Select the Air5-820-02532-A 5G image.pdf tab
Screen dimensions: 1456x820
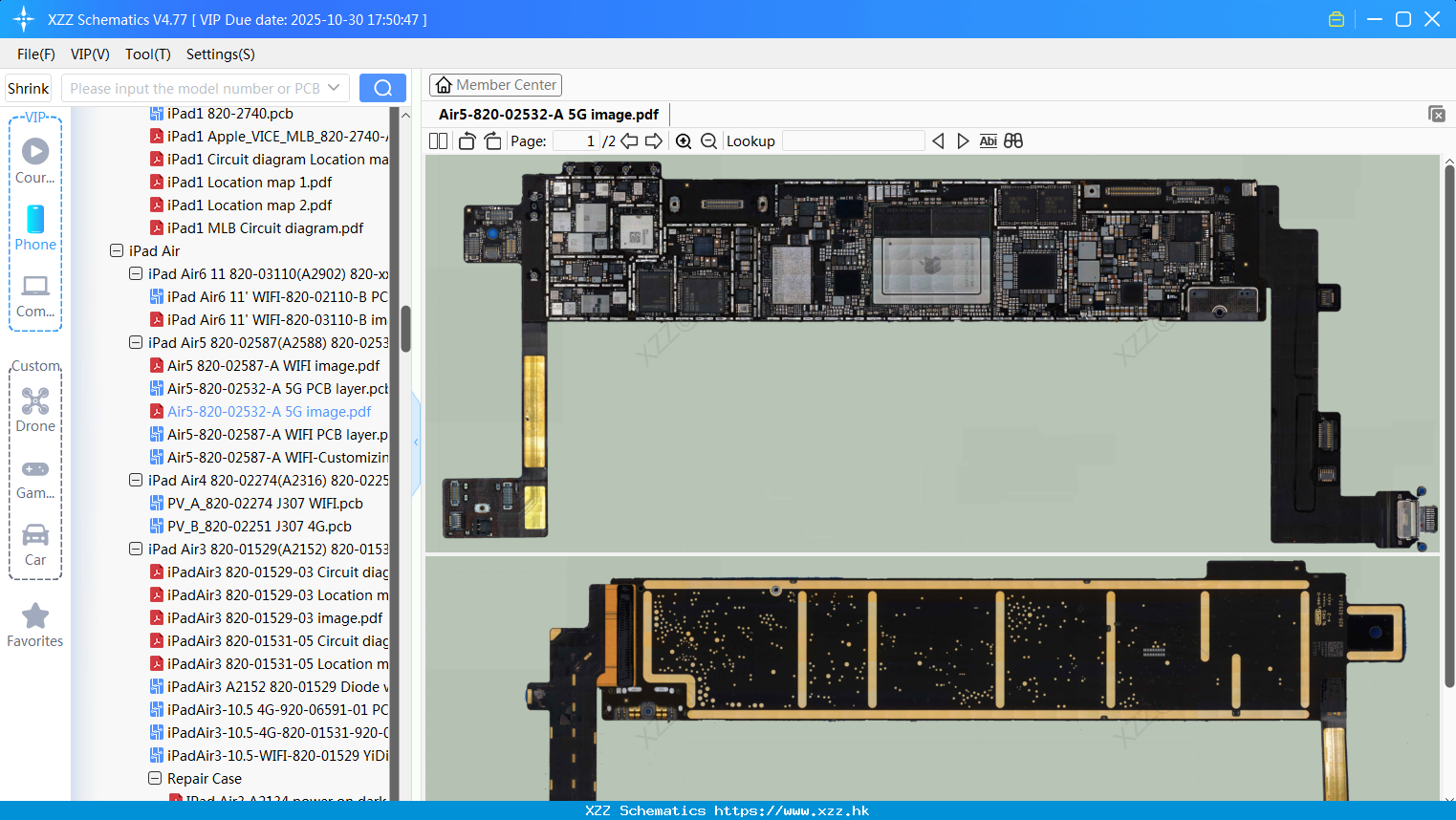[x=549, y=114]
